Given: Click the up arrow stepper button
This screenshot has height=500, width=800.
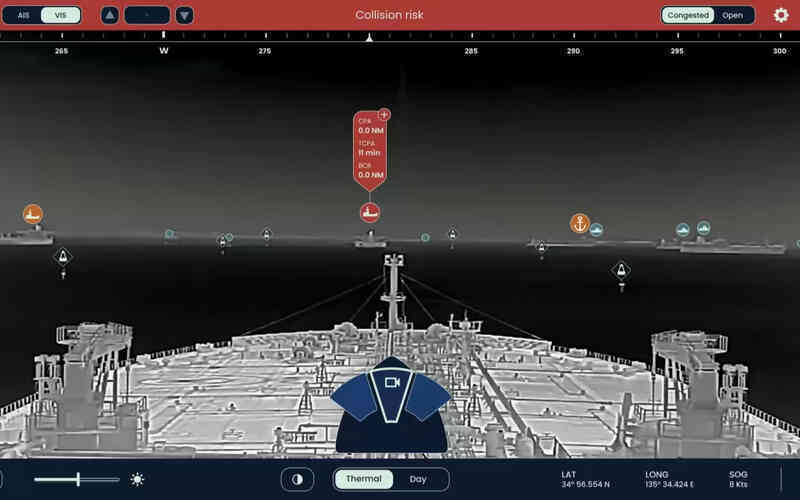Looking at the screenshot, I should [110, 15].
